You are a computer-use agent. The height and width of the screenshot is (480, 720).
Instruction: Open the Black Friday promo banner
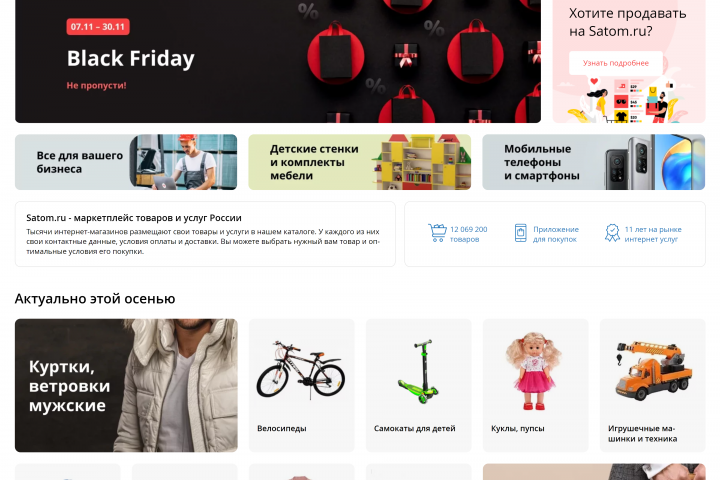pyautogui.click(x=278, y=61)
